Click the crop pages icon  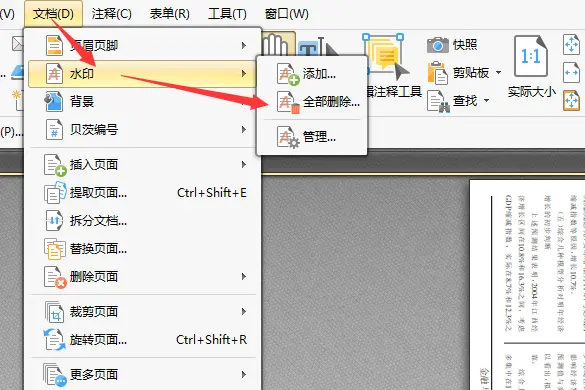[x=54, y=312]
